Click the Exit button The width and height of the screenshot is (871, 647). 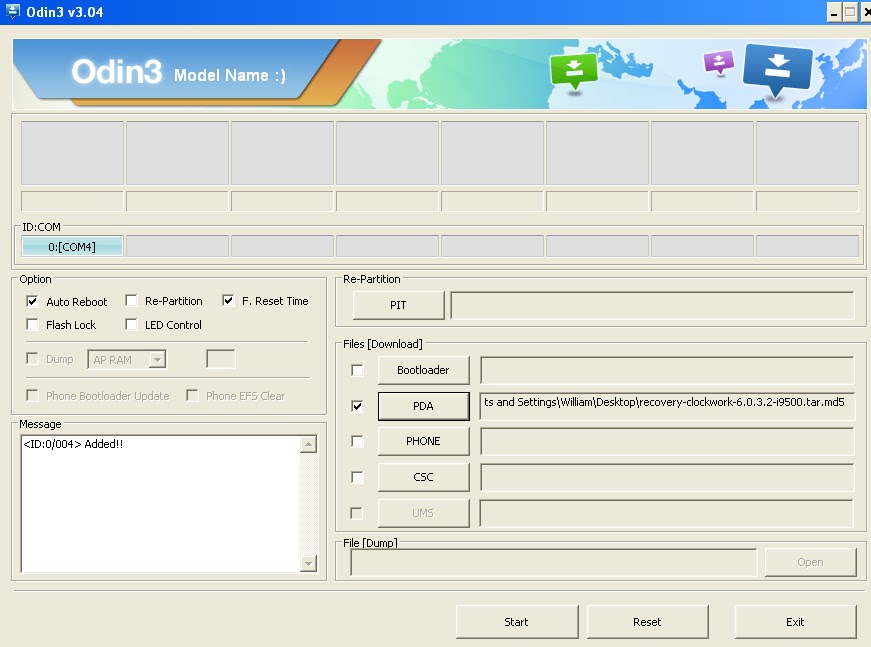tap(795, 622)
